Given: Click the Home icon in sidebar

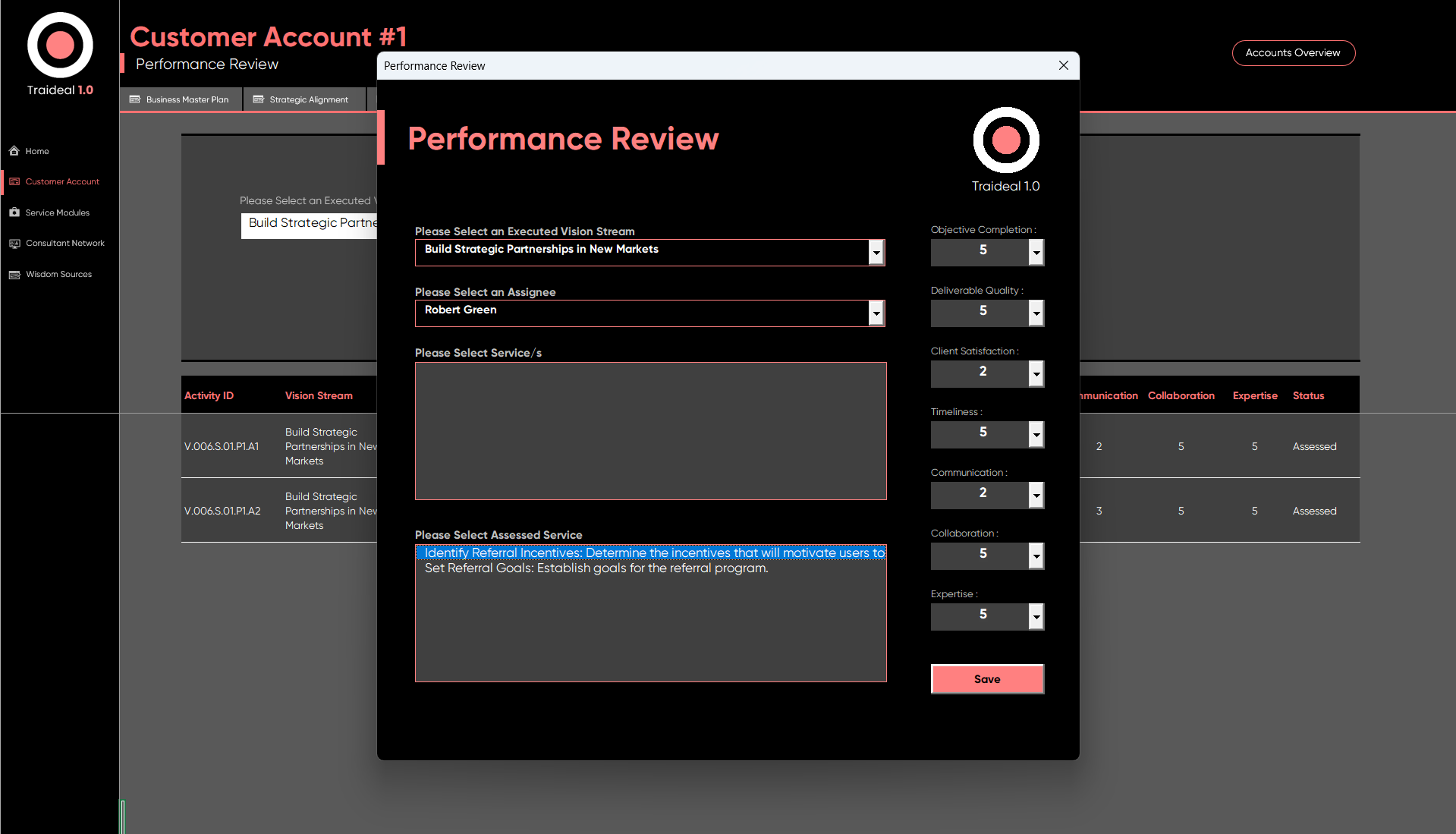Looking at the screenshot, I should click(x=14, y=151).
